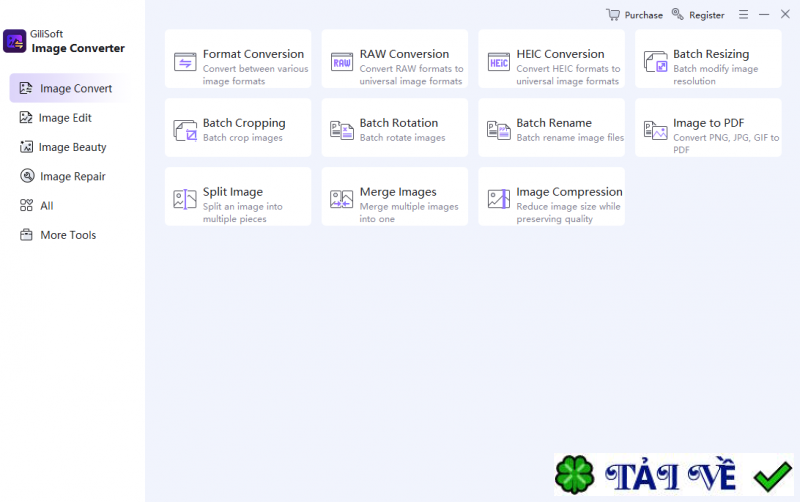Click 'Batch crop images' text
Viewport: 800px width, 502px height.
(242, 138)
